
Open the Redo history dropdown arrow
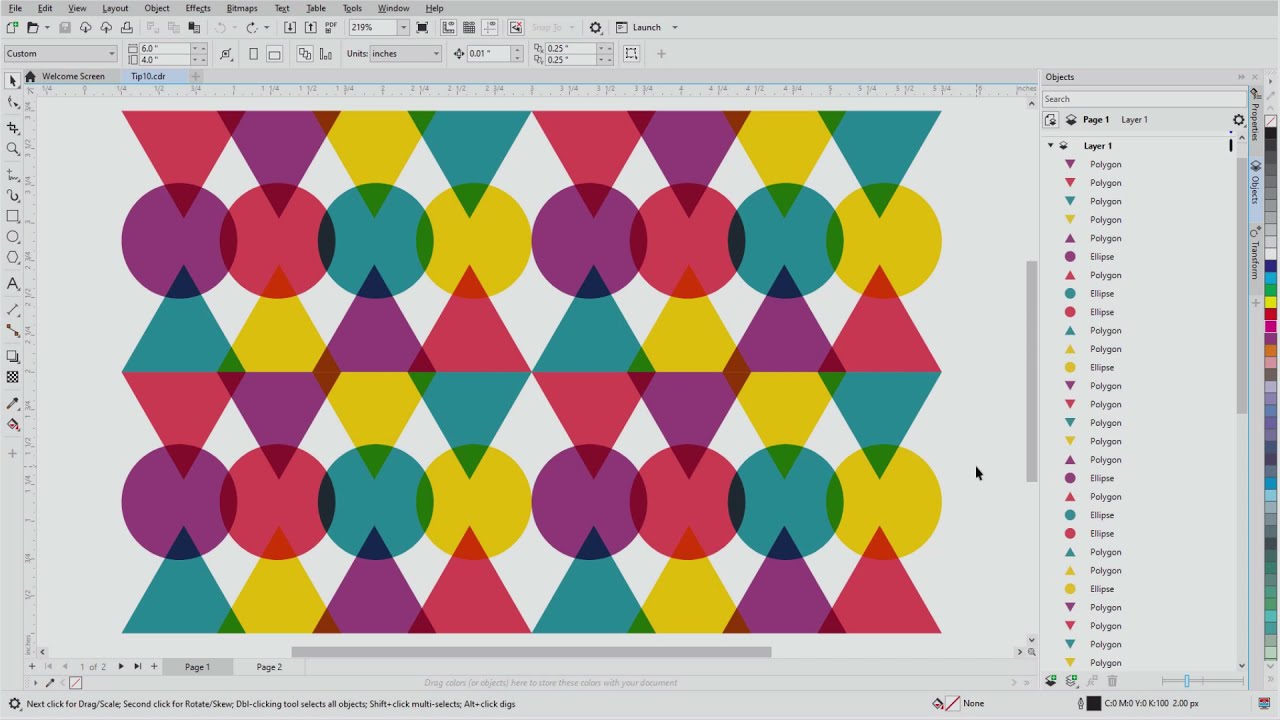pyautogui.click(x=266, y=27)
